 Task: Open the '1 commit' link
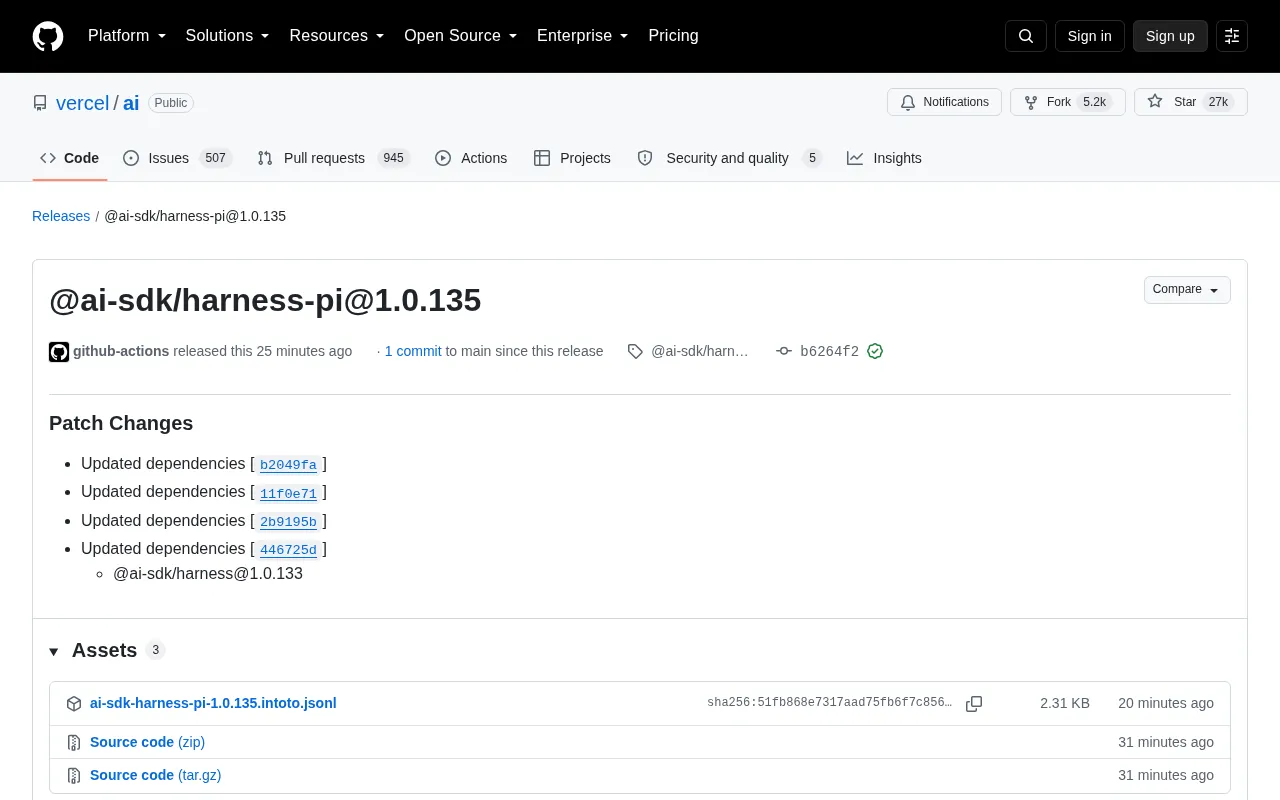413,351
